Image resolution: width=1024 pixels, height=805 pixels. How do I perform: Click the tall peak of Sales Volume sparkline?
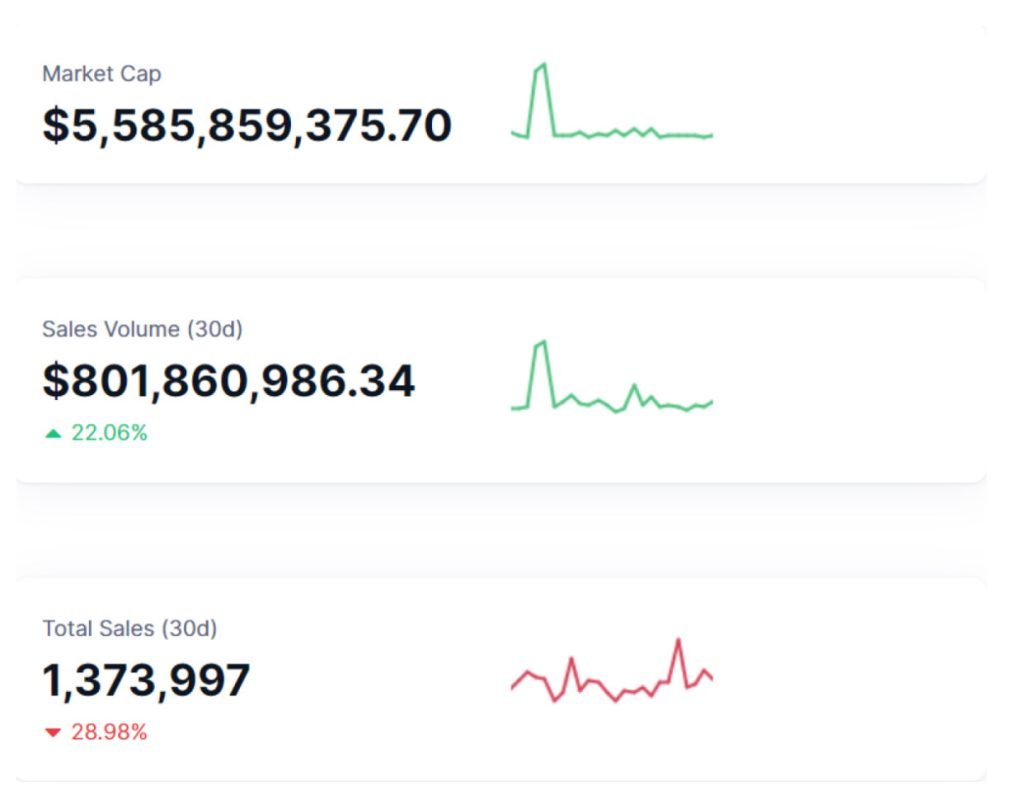[x=542, y=343]
